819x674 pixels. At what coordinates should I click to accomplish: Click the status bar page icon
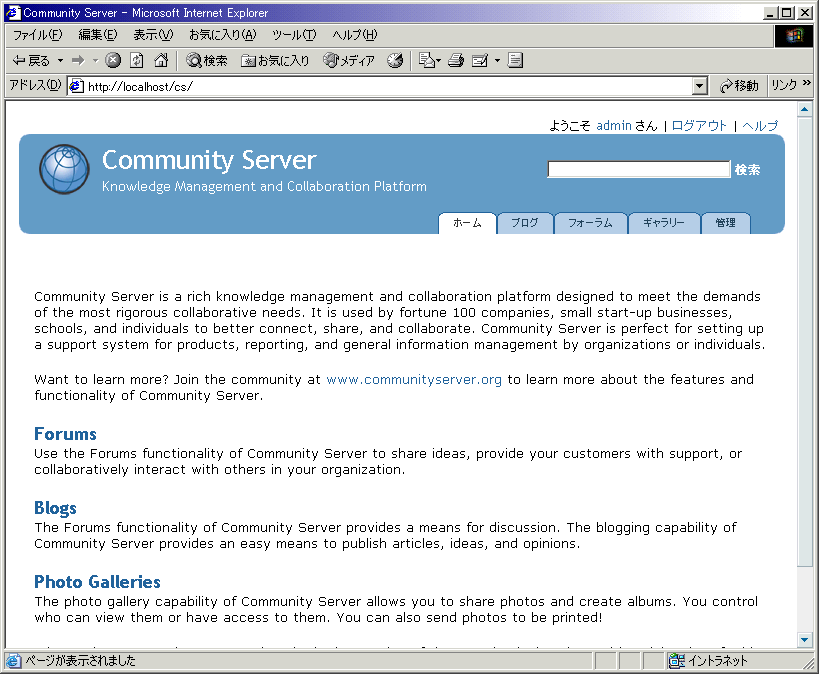pyautogui.click(x=13, y=661)
